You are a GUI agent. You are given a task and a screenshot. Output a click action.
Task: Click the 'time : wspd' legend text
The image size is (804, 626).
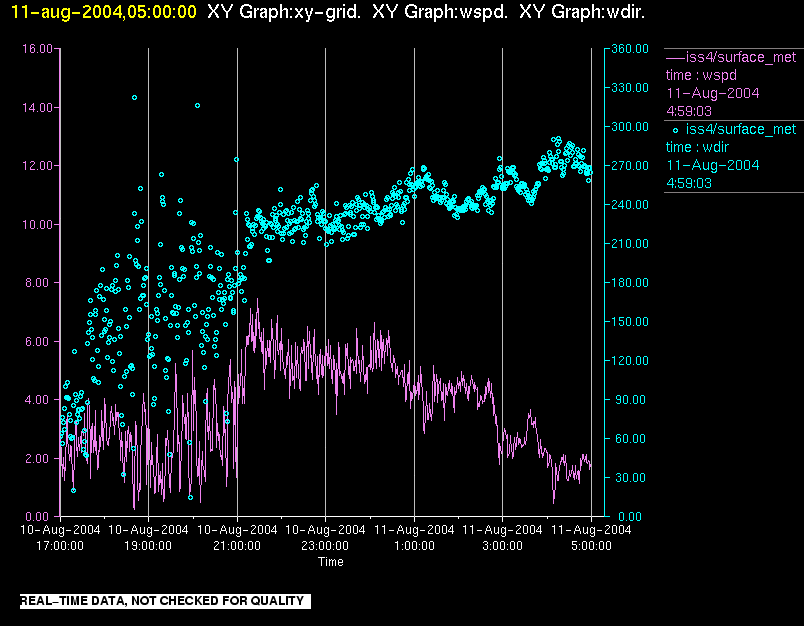point(701,75)
